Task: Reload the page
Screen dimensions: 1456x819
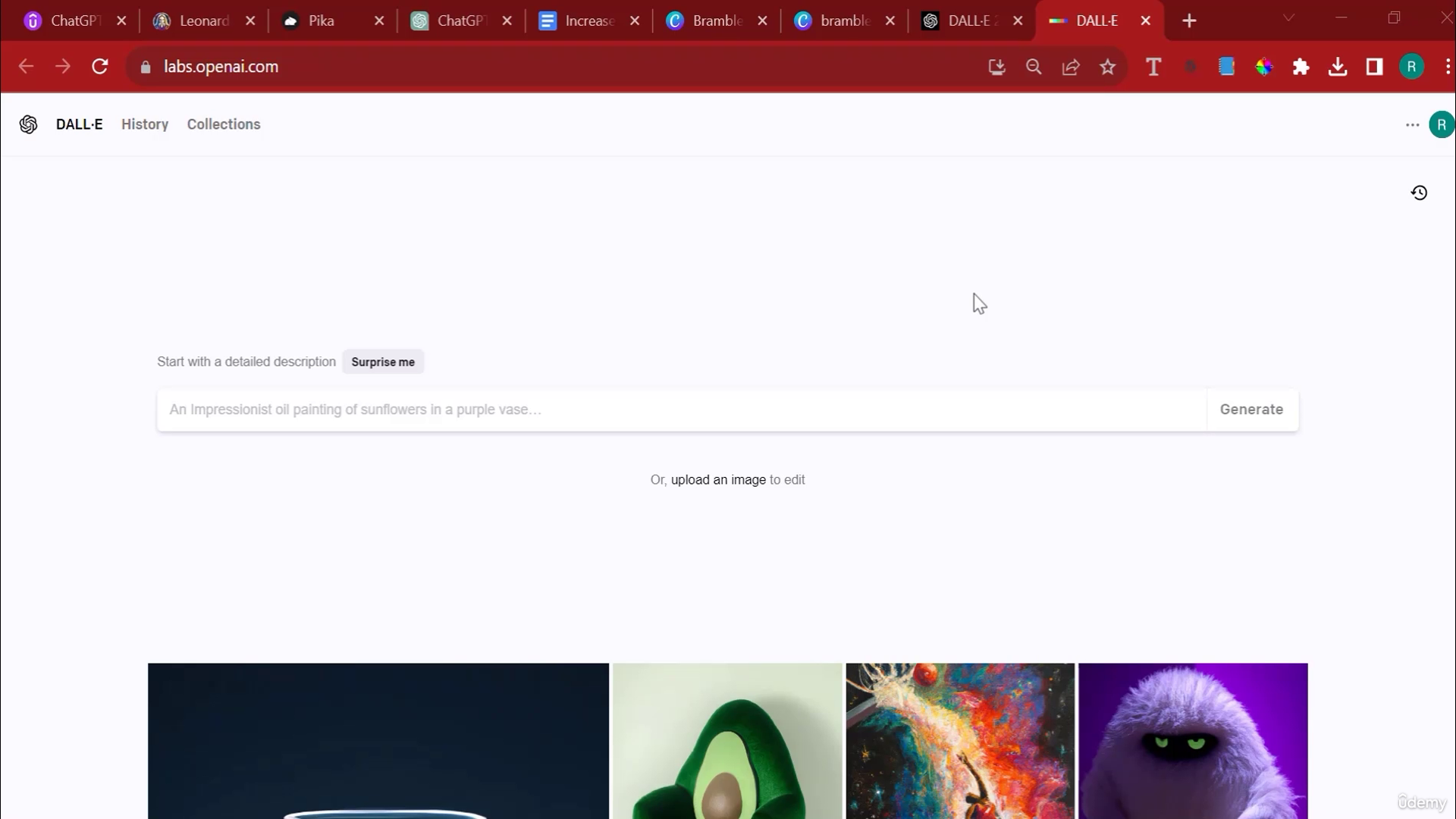Action: coord(100,67)
